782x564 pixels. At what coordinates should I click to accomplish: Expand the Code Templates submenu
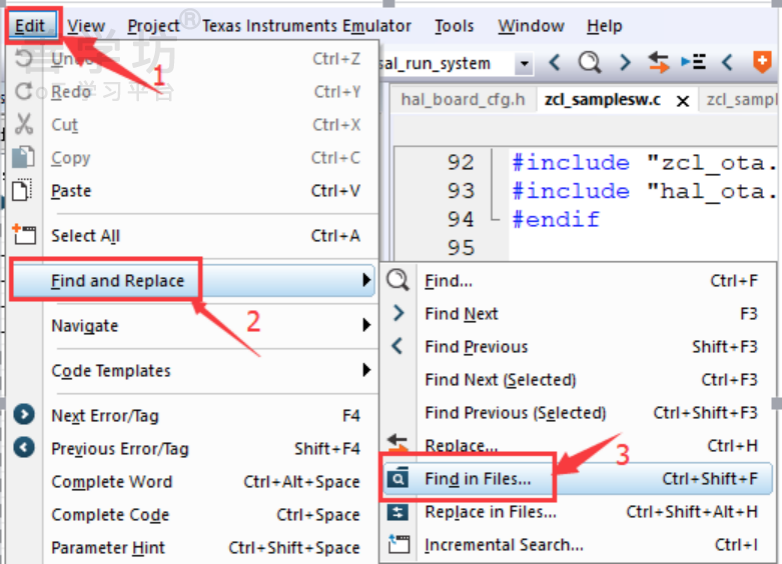tap(209, 371)
